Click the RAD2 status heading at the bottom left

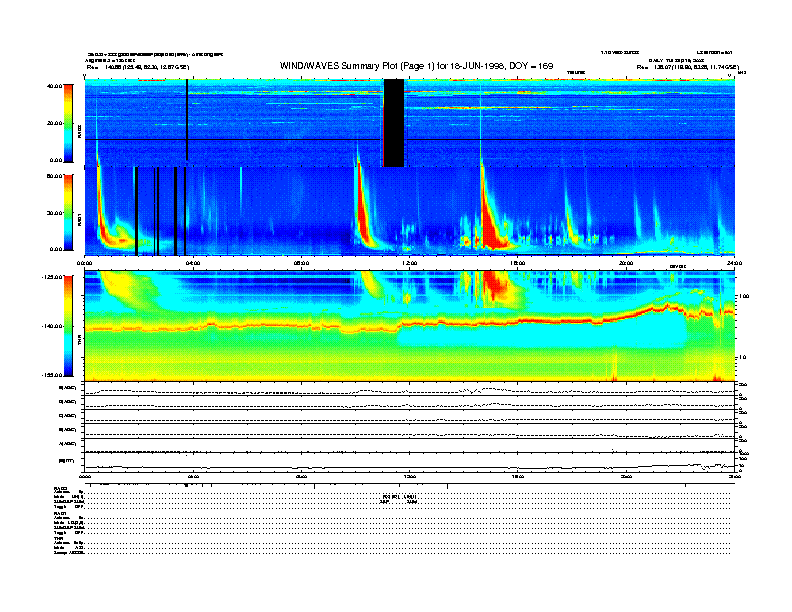click(x=60, y=489)
